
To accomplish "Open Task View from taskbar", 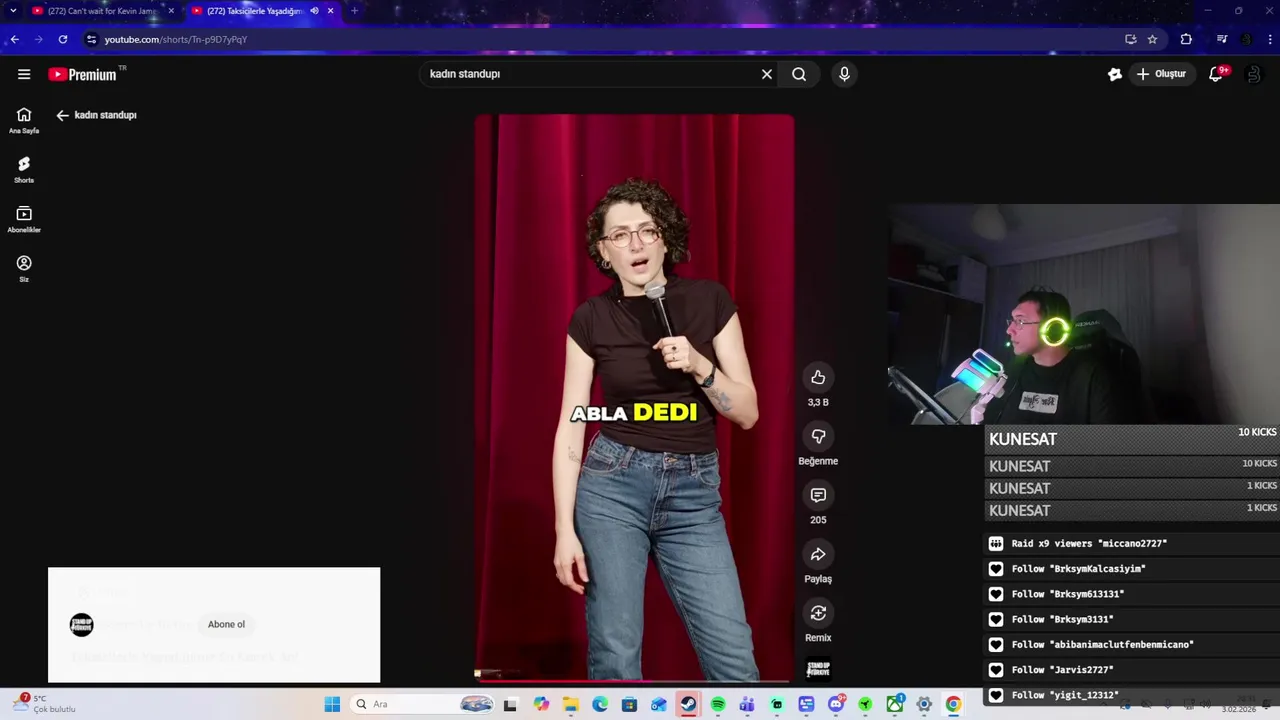I will coord(510,704).
